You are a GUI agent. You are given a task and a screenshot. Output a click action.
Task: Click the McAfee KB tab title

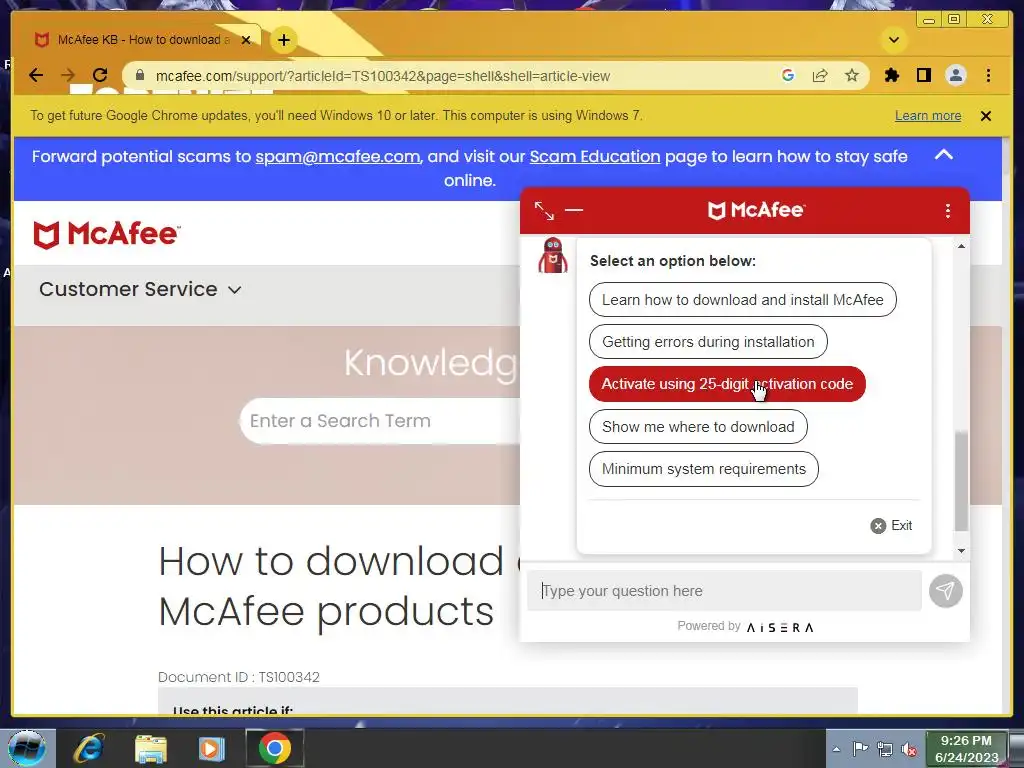144,40
